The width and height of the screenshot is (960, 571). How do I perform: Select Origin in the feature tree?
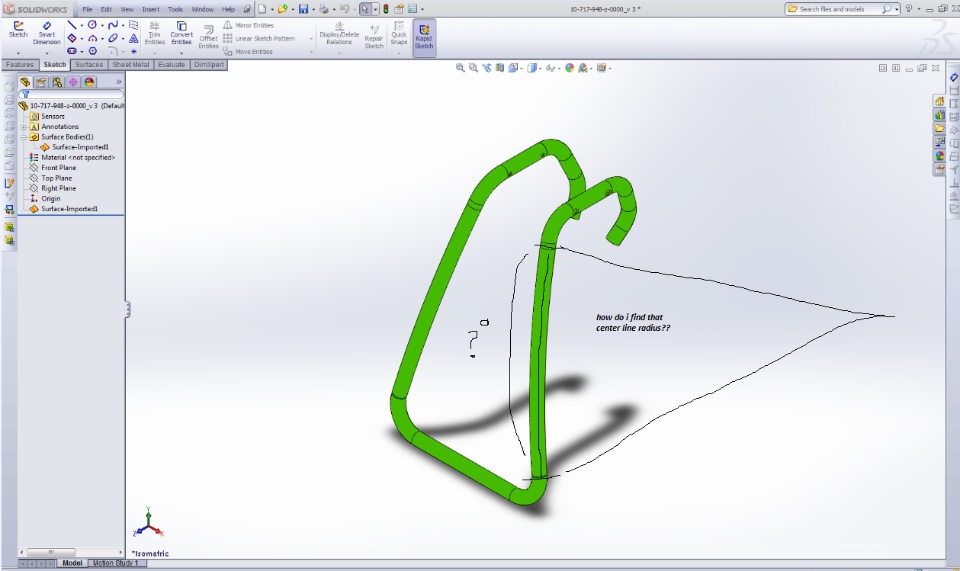pyautogui.click(x=45, y=199)
